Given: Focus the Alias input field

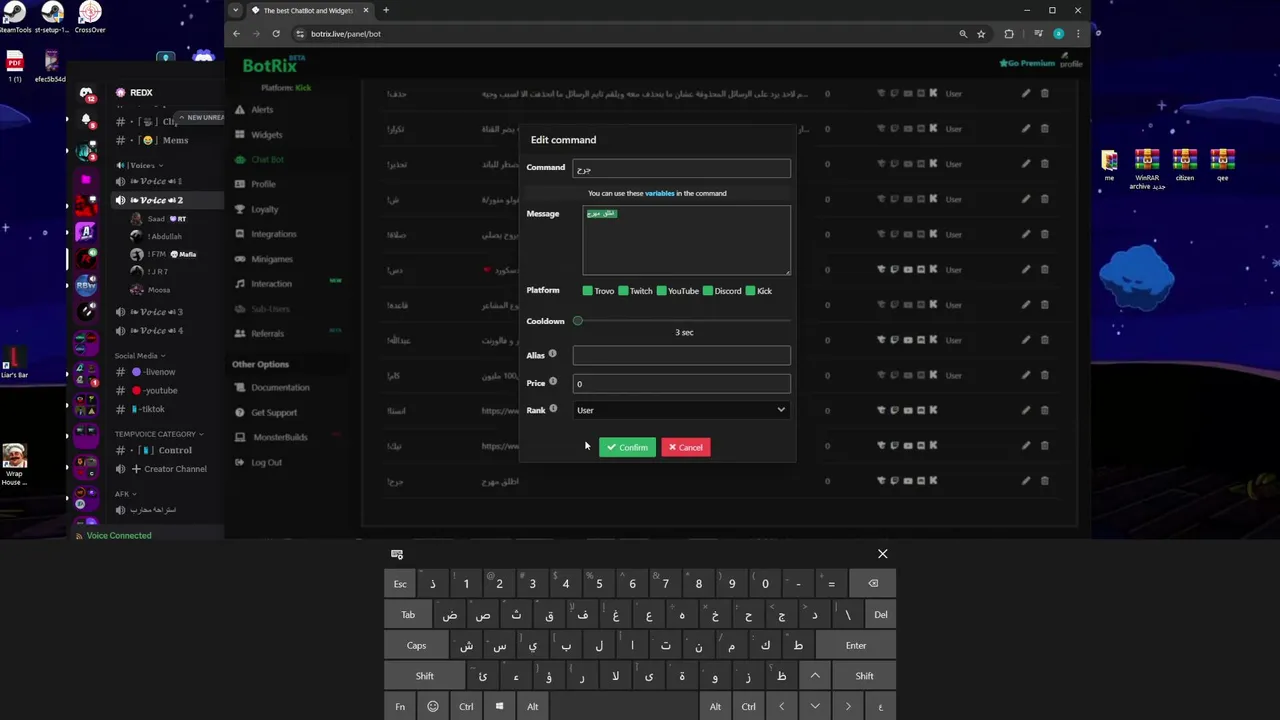Looking at the screenshot, I should 681,356.
